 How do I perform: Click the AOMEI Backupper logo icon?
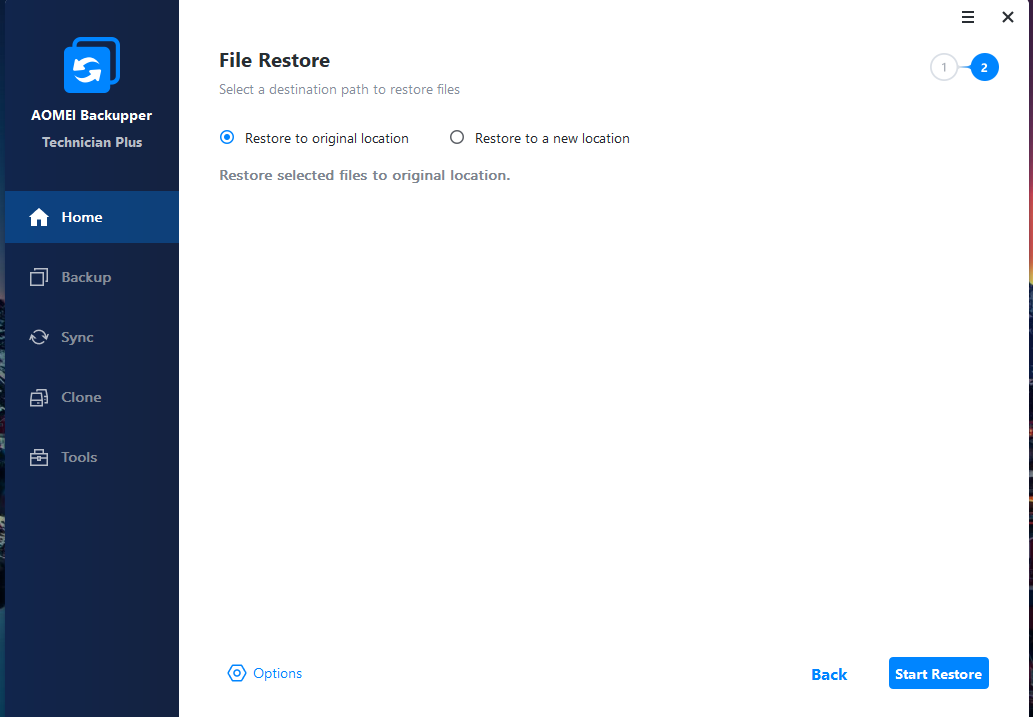[91, 66]
